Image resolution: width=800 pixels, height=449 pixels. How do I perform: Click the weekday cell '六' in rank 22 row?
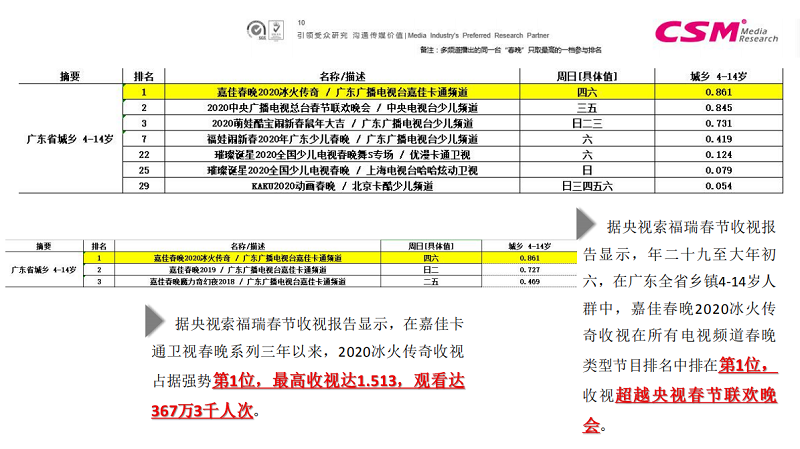click(x=587, y=155)
